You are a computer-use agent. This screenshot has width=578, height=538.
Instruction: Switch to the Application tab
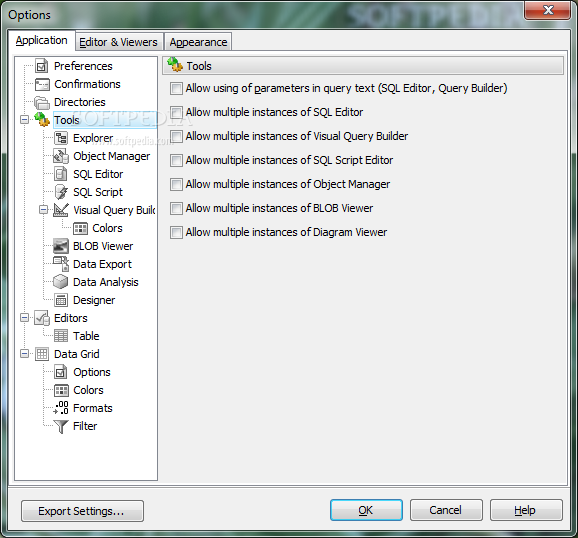pos(41,40)
